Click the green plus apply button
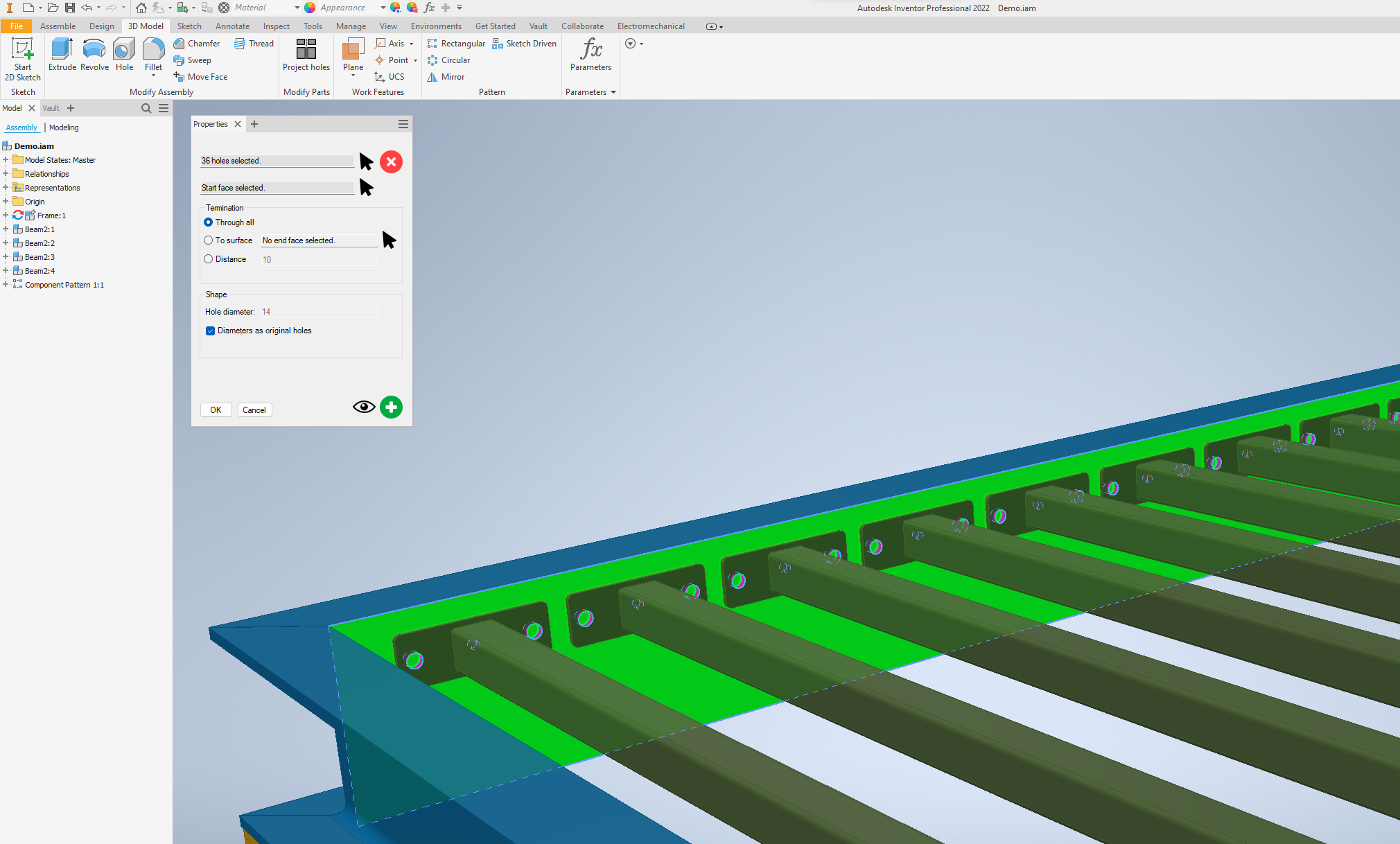 (x=391, y=407)
